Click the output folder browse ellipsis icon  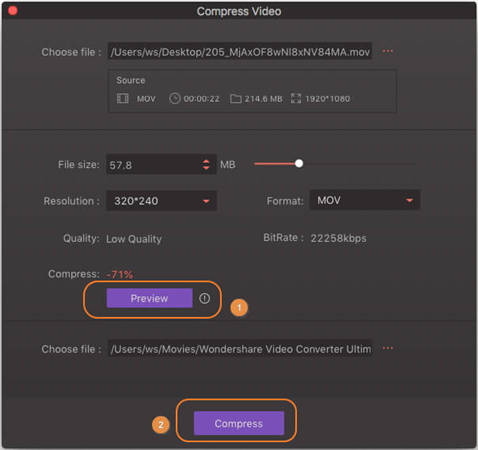388,348
